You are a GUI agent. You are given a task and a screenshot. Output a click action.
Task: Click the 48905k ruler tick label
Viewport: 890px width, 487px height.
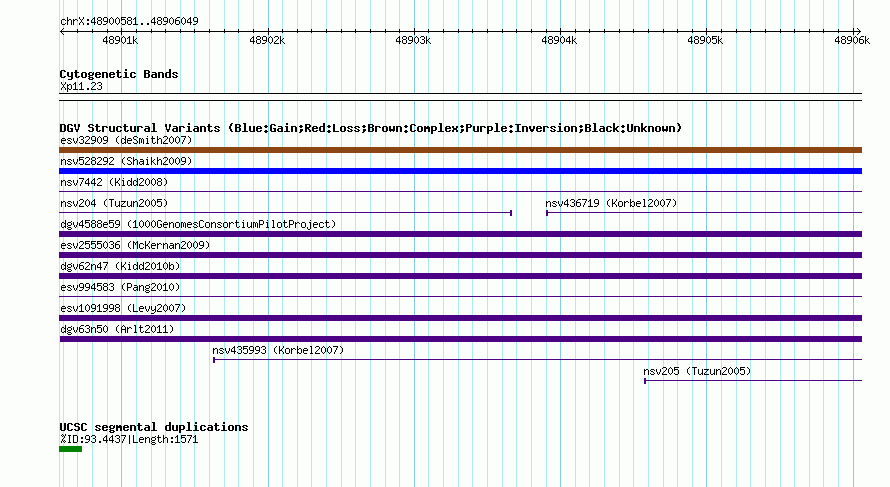pyautogui.click(x=705, y=40)
